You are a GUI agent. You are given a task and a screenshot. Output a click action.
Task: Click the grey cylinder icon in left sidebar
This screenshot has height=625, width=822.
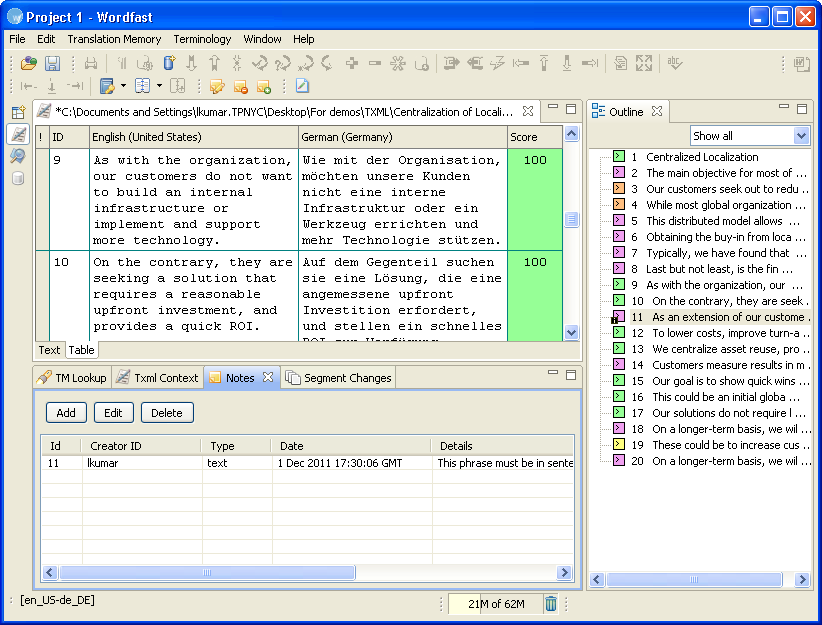tap(18, 178)
